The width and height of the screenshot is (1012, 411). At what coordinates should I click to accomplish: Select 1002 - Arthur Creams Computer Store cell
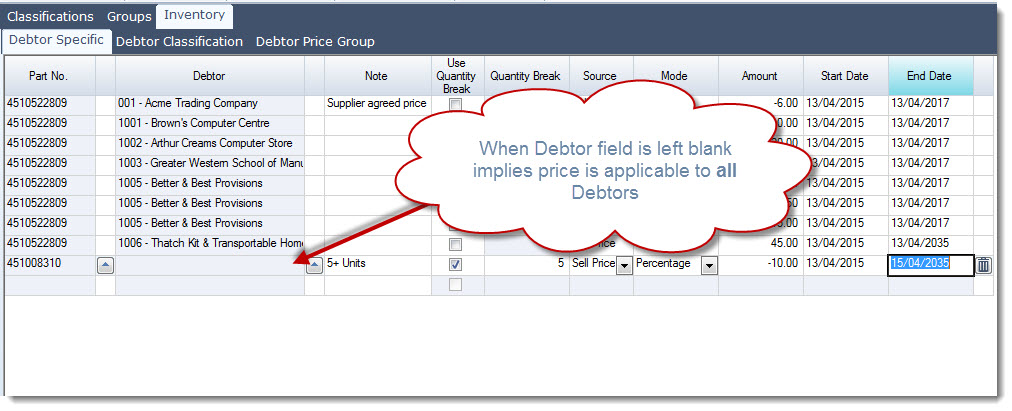(x=210, y=143)
